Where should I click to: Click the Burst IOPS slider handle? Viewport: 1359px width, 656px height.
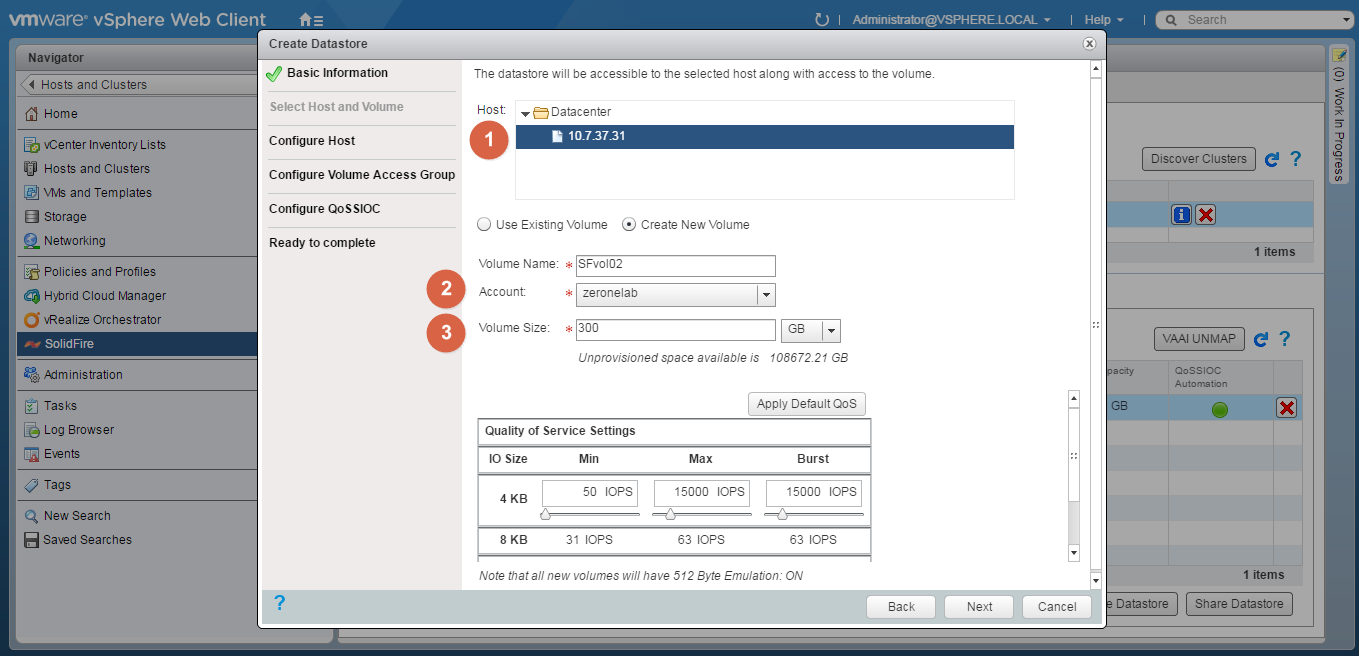pyautogui.click(x=782, y=515)
